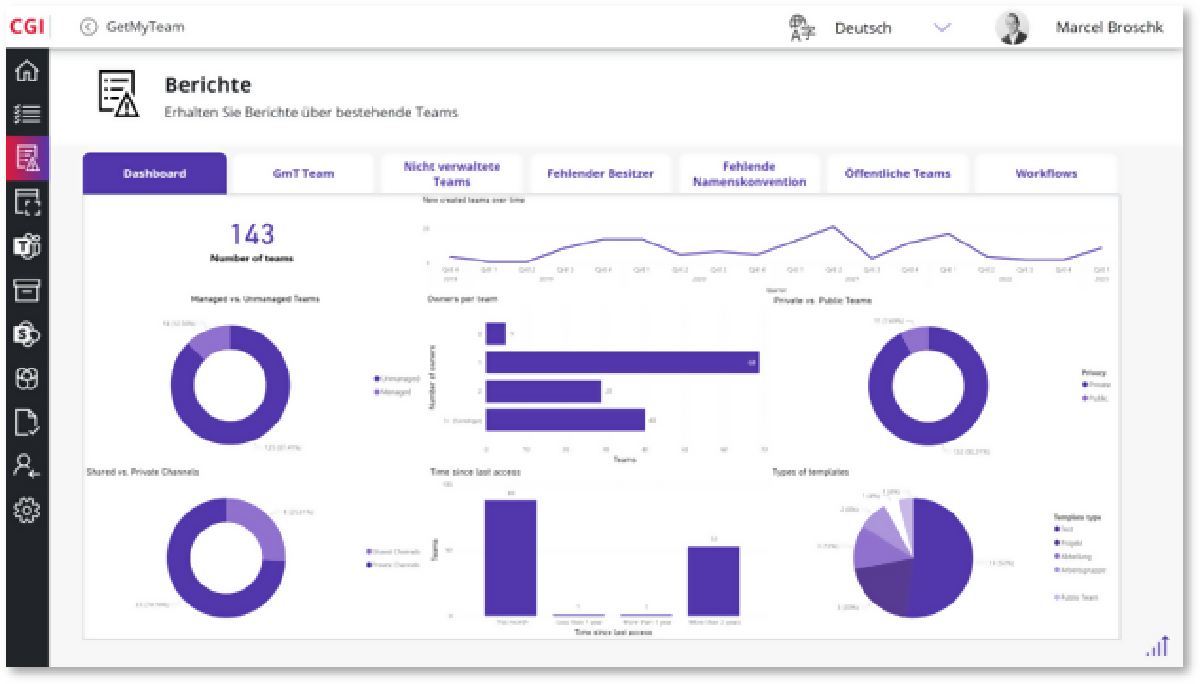Click the add user sidebar icon
1200x684 pixels.
(x=26, y=466)
